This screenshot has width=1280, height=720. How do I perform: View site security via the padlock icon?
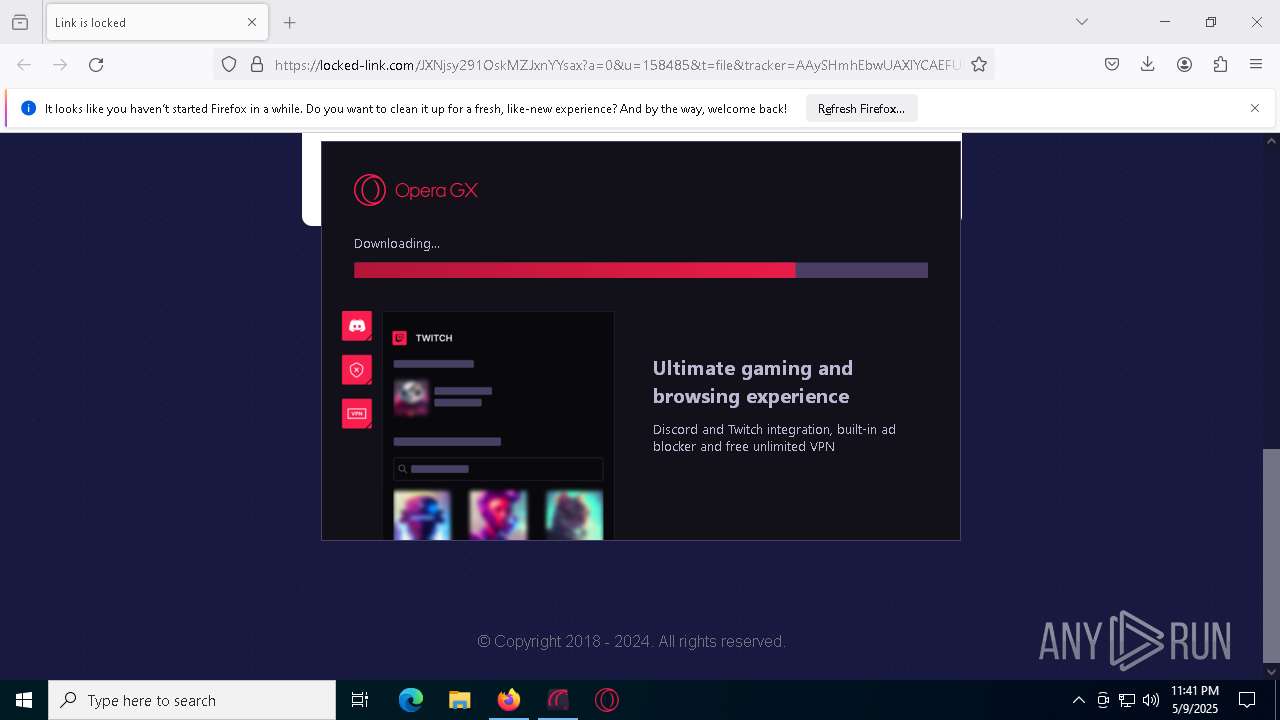(x=257, y=65)
